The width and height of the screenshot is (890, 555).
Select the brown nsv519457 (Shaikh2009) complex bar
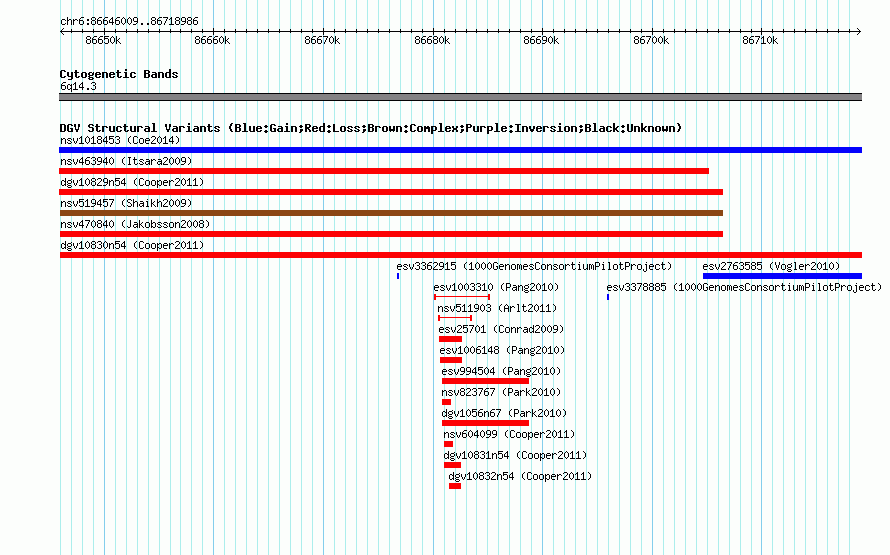[391, 213]
